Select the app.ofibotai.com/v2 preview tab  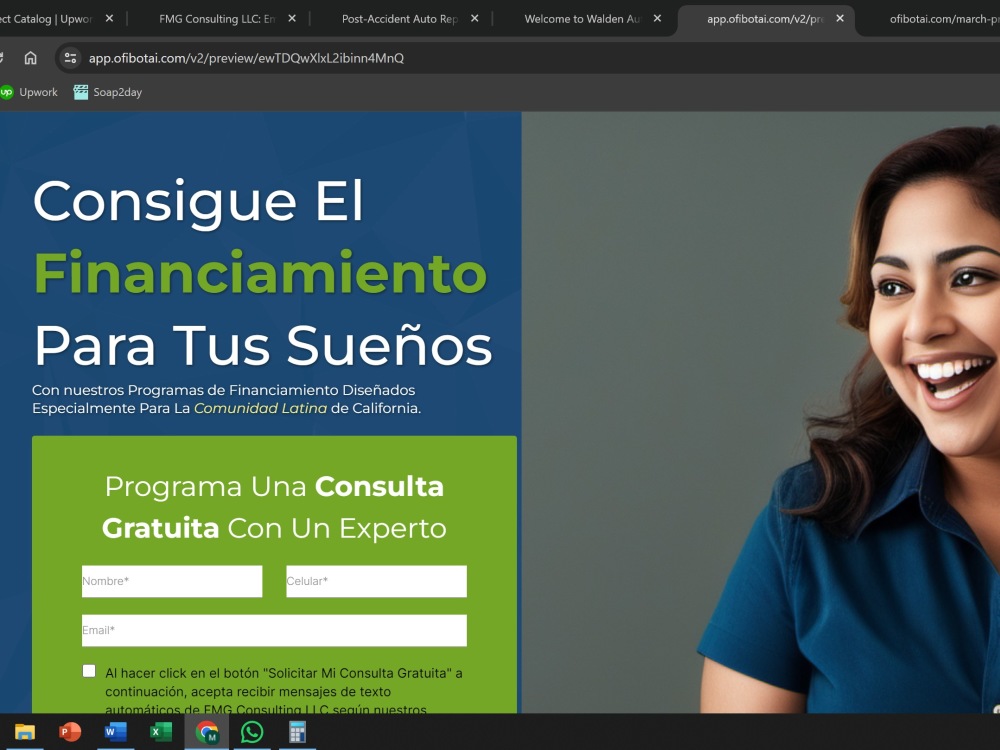coord(764,19)
